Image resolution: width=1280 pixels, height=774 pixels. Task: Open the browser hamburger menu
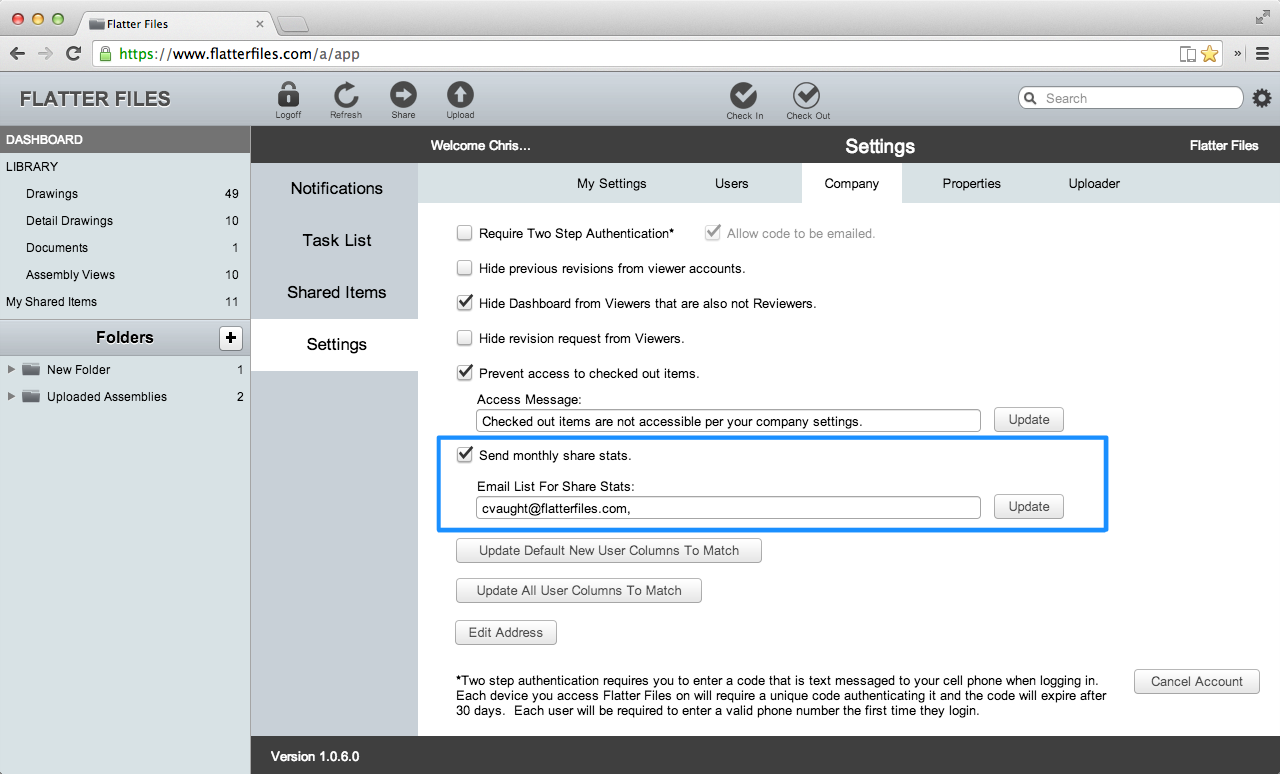tap(1260, 54)
